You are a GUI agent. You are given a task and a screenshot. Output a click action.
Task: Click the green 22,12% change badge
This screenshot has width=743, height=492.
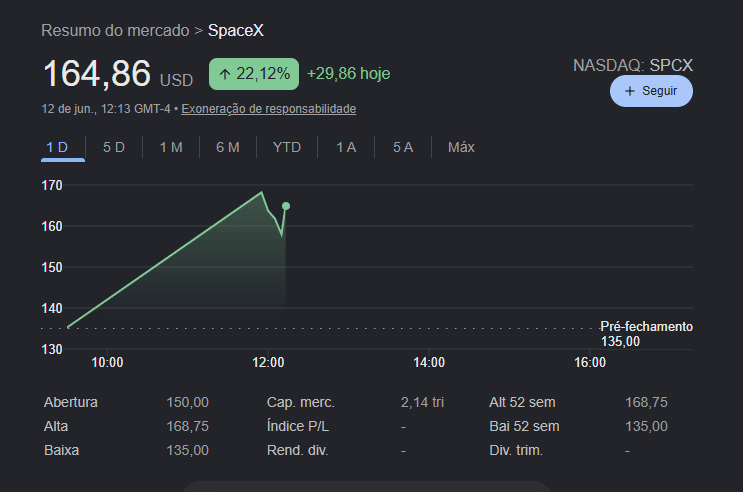(x=254, y=74)
